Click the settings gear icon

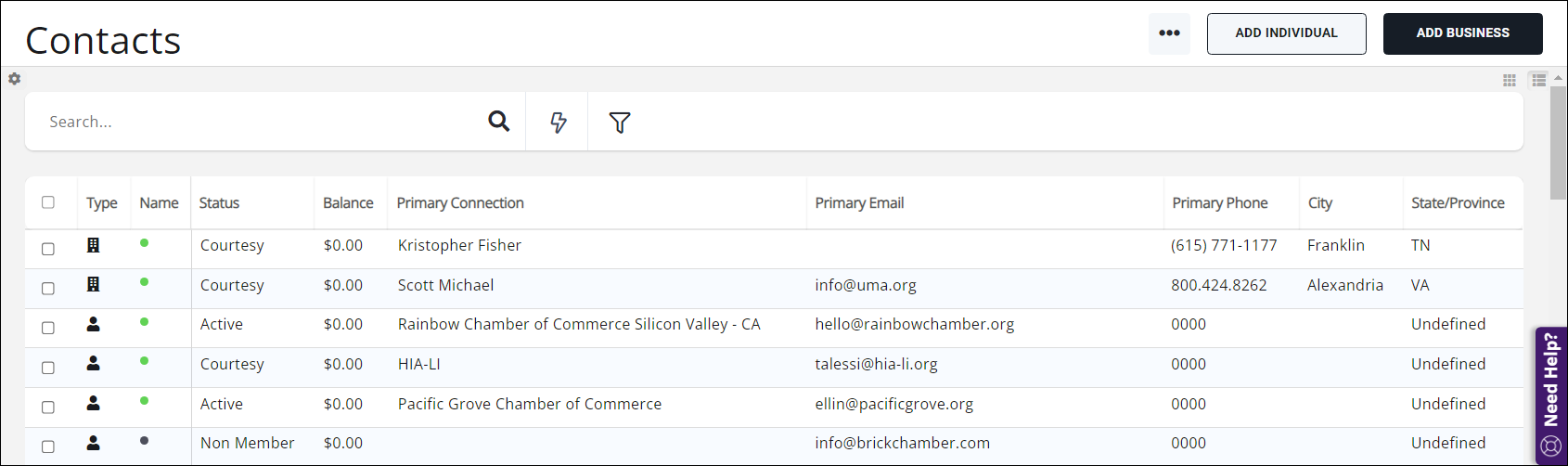(x=15, y=79)
